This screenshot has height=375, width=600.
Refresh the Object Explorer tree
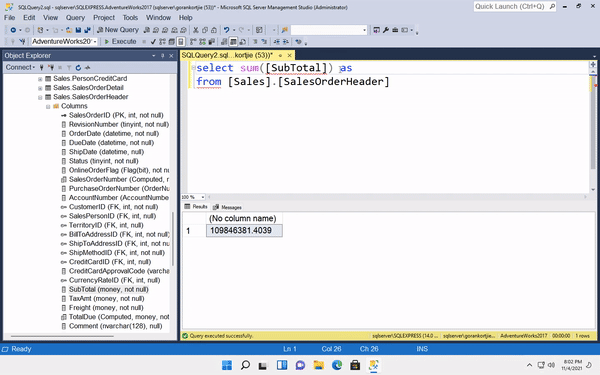tap(78, 68)
